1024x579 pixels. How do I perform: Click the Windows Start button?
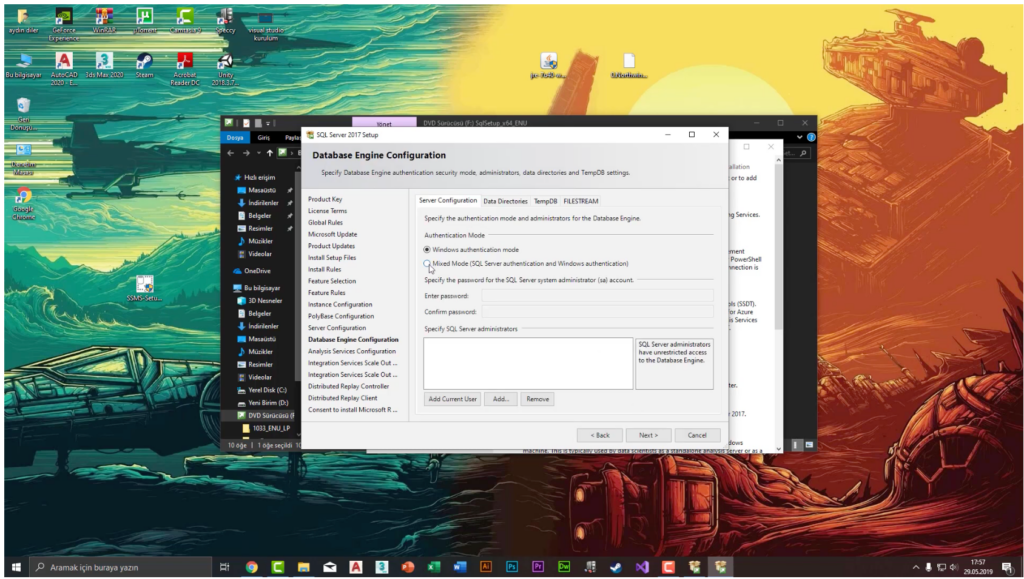coord(15,567)
